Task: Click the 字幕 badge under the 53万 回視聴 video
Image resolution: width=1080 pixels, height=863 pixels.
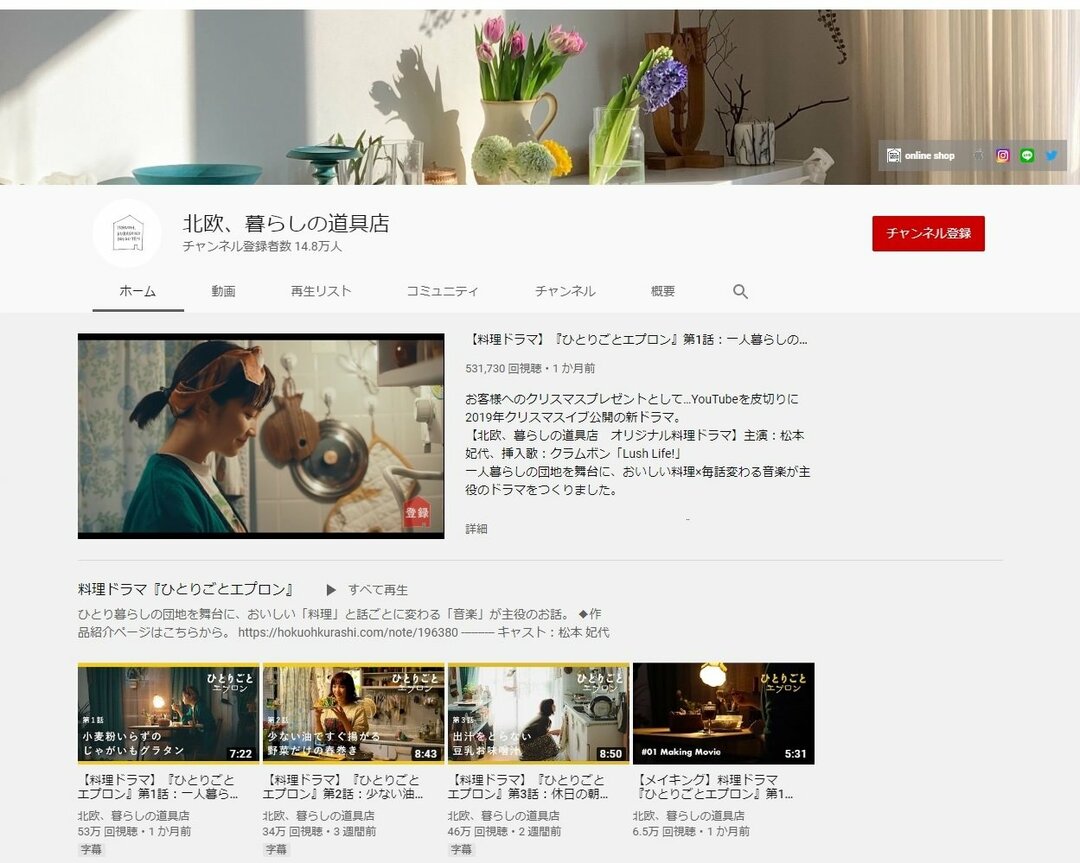Action: pyautogui.click(x=92, y=850)
